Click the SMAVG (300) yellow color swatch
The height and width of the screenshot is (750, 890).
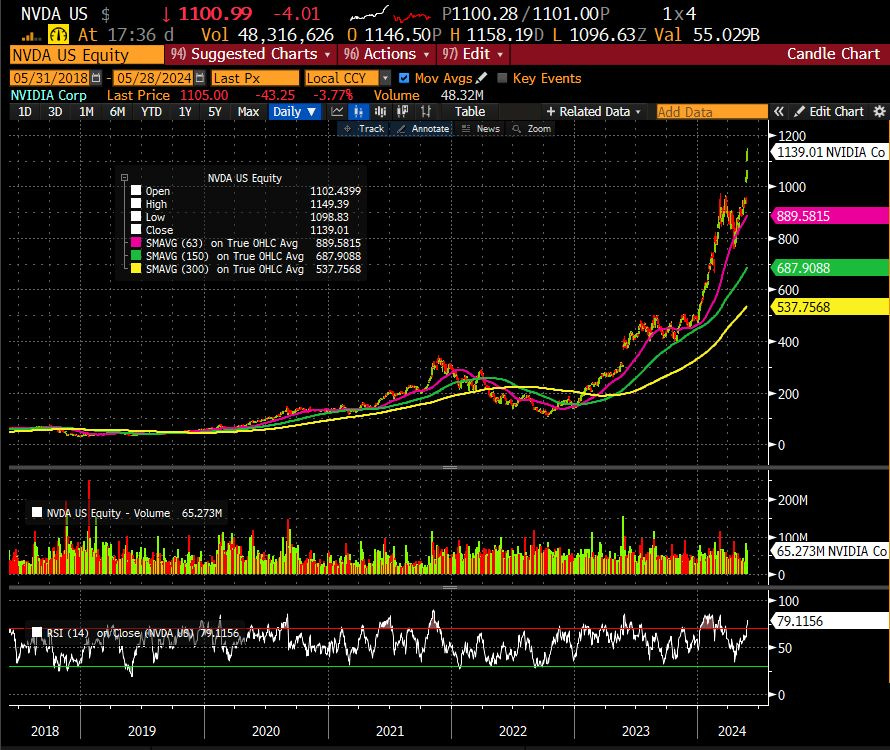(x=136, y=269)
